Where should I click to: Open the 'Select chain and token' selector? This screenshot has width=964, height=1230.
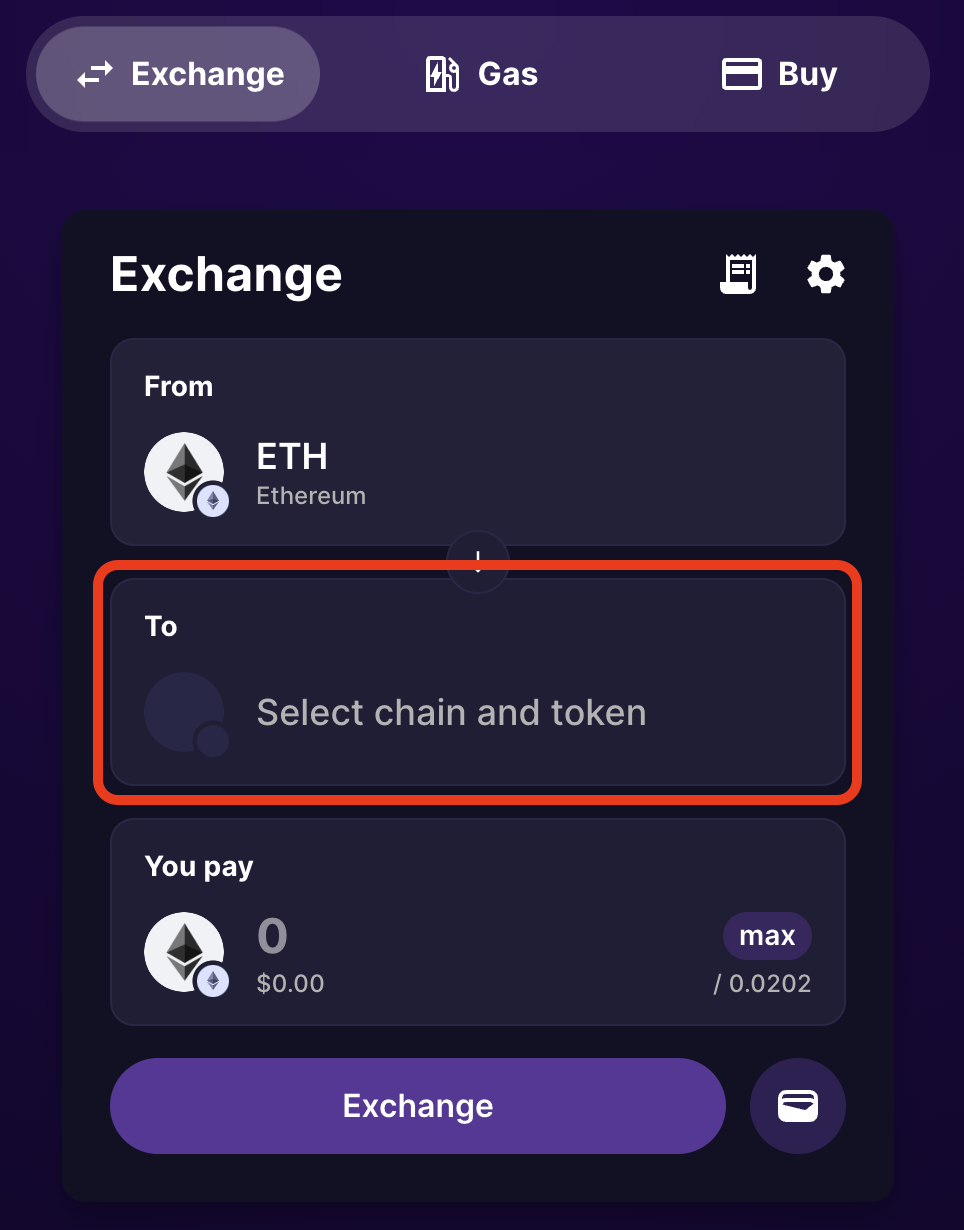tap(451, 712)
